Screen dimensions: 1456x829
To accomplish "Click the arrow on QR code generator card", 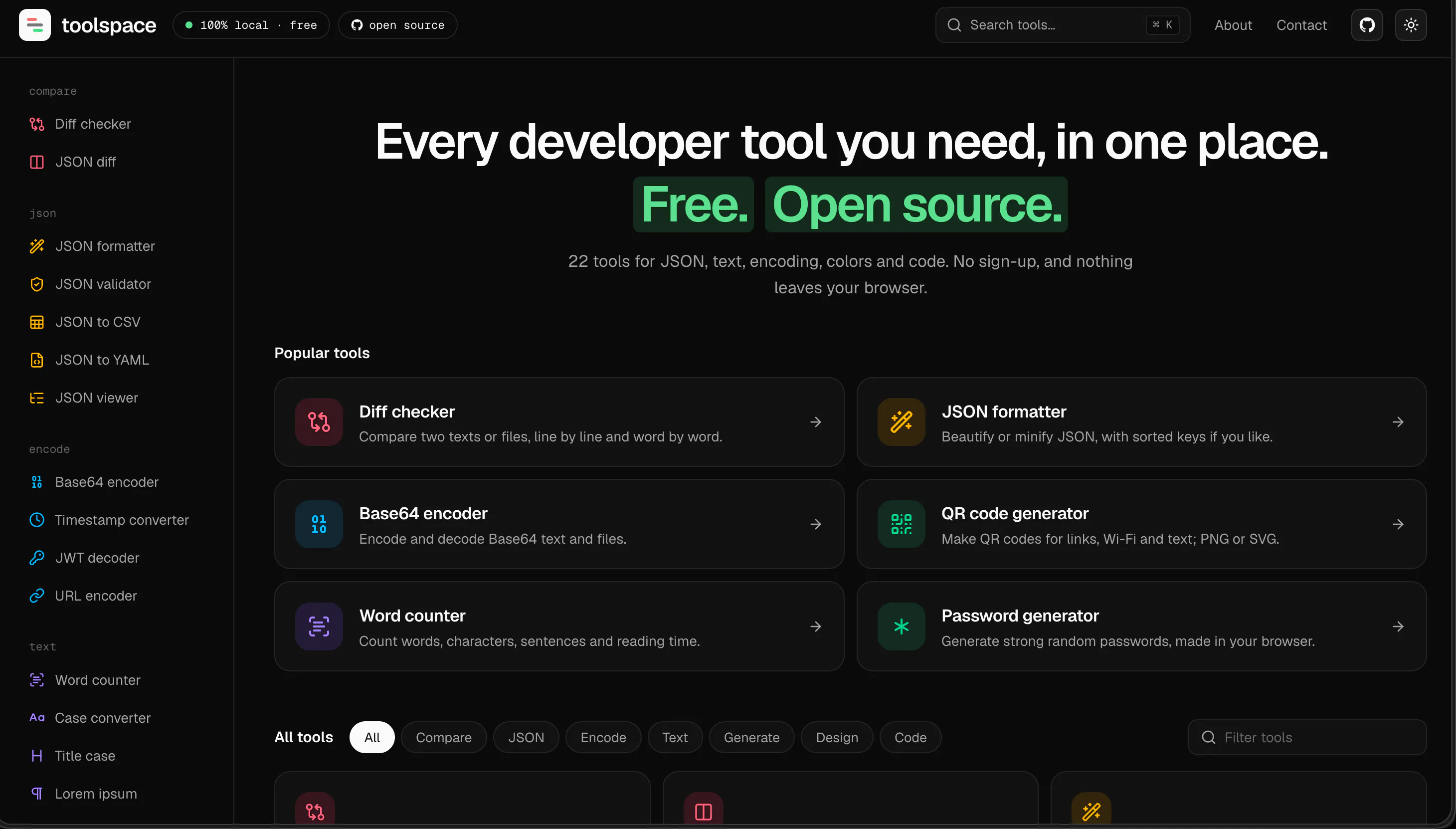I will [1398, 524].
